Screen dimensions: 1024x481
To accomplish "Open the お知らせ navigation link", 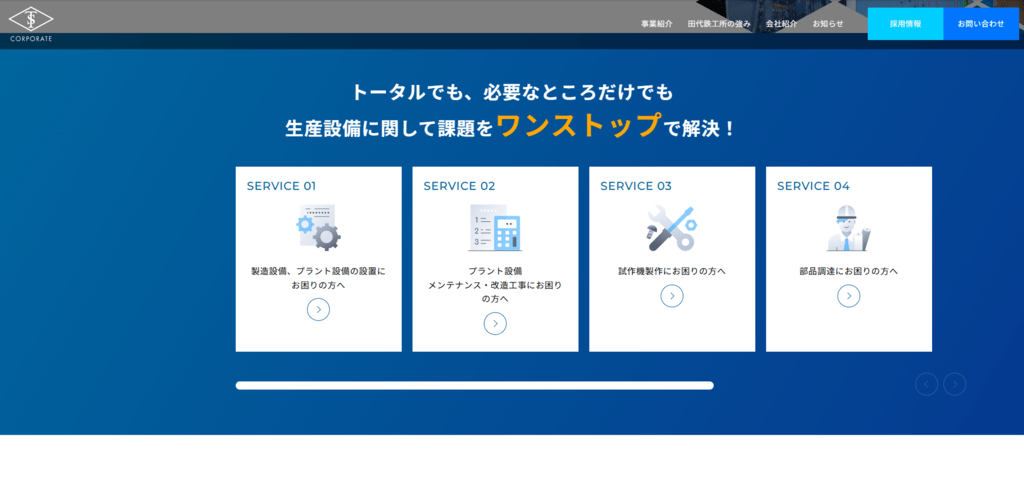I will point(828,24).
